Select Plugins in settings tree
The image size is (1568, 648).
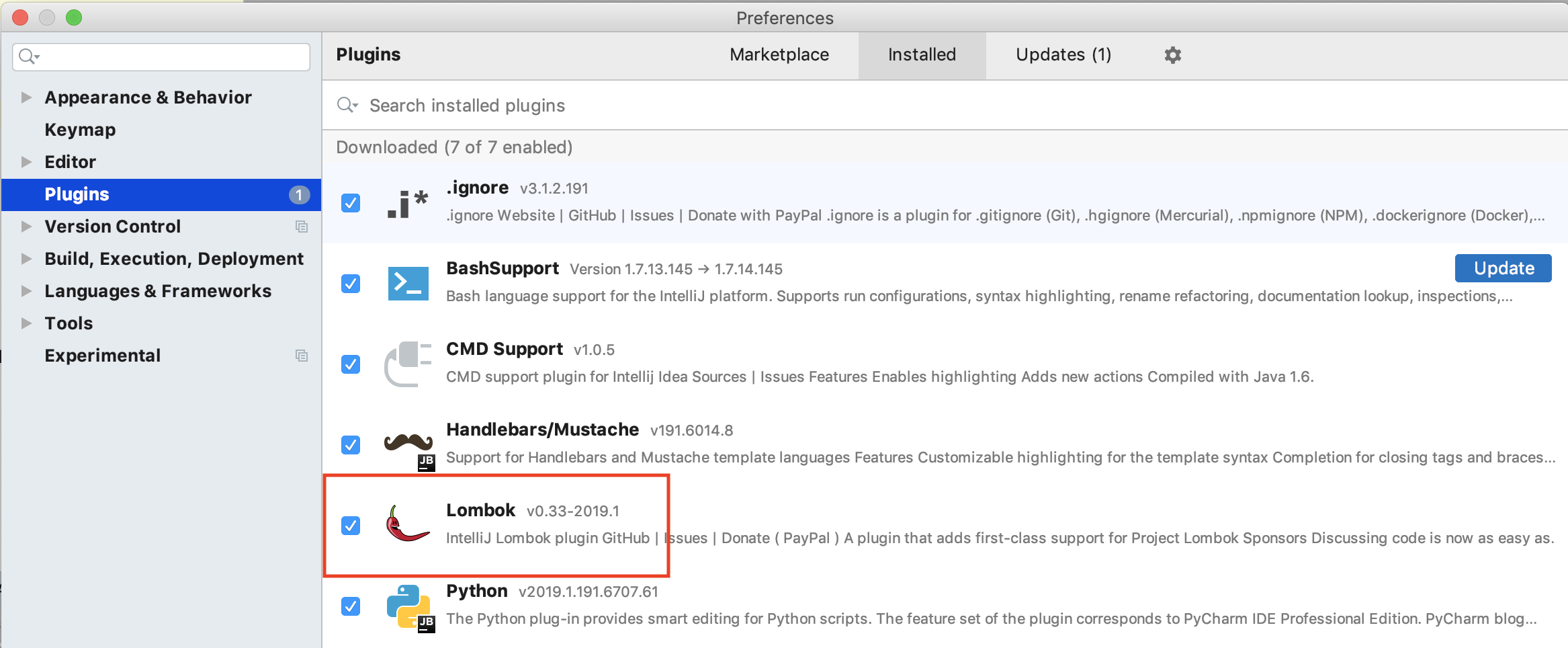coord(161,195)
